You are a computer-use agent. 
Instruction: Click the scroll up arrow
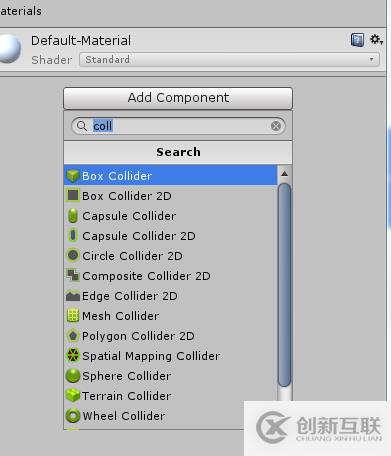(x=284, y=174)
